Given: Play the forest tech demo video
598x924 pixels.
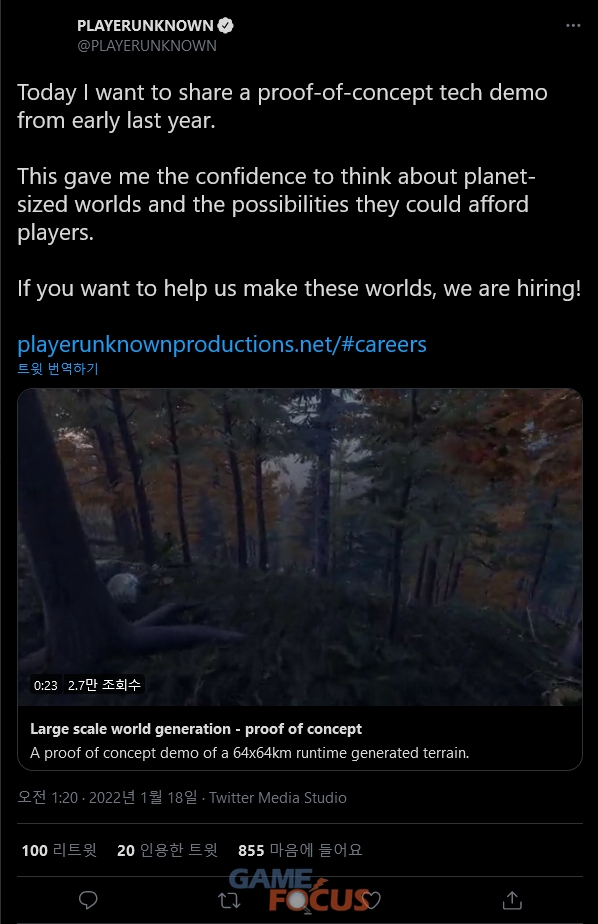Looking at the screenshot, I should [300, 547].
